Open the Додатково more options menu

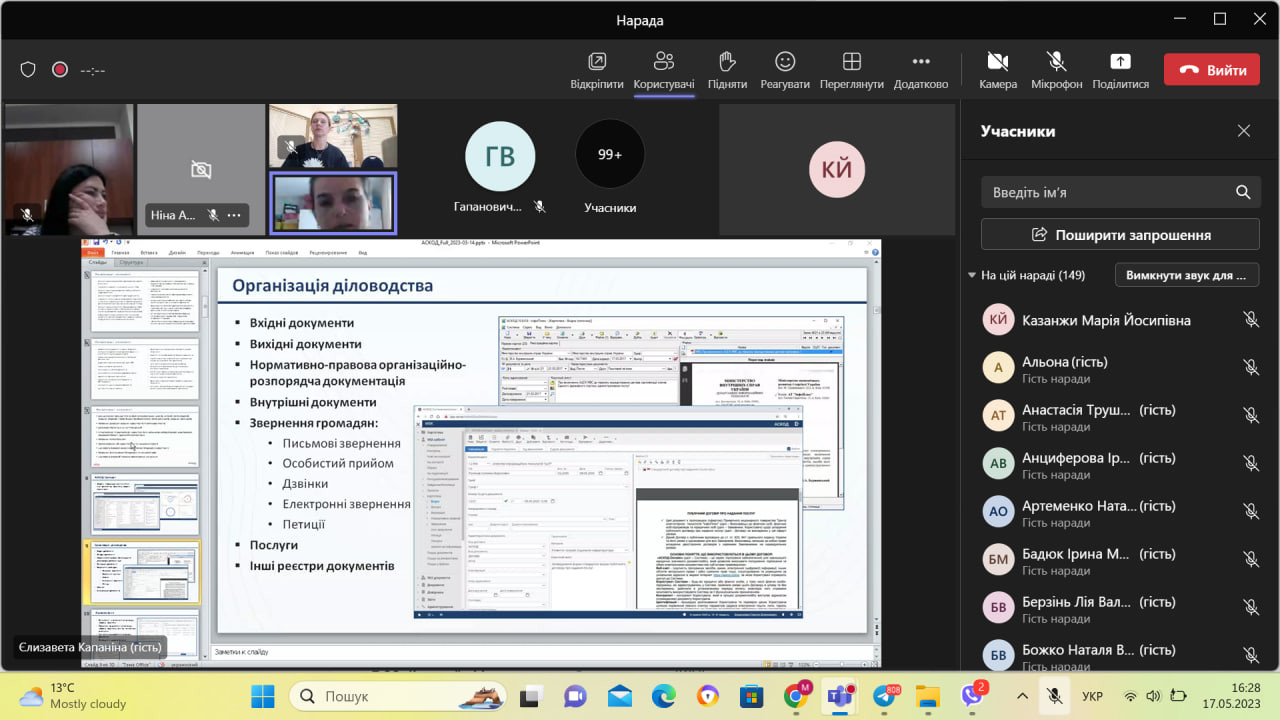920,62
